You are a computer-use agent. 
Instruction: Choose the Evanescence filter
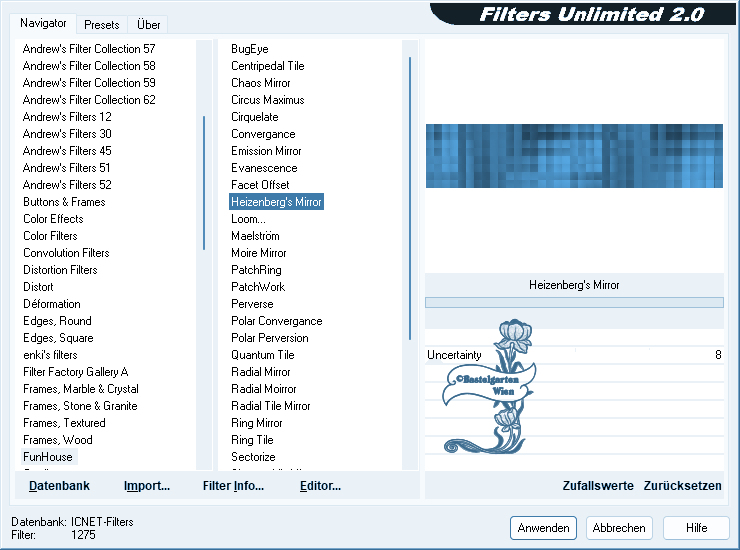coord(264,168)
